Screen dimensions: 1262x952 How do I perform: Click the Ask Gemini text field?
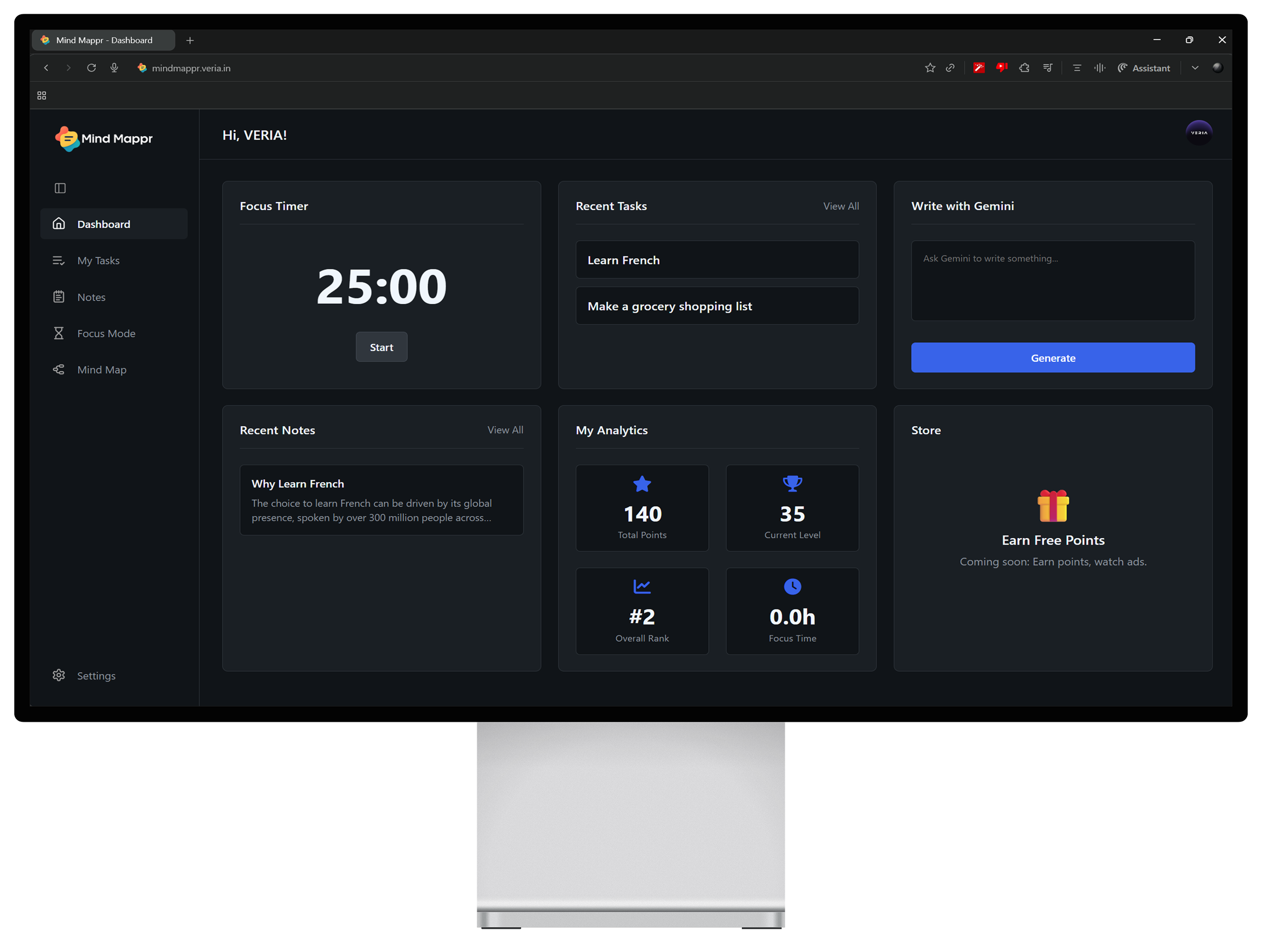point(1052,280)
